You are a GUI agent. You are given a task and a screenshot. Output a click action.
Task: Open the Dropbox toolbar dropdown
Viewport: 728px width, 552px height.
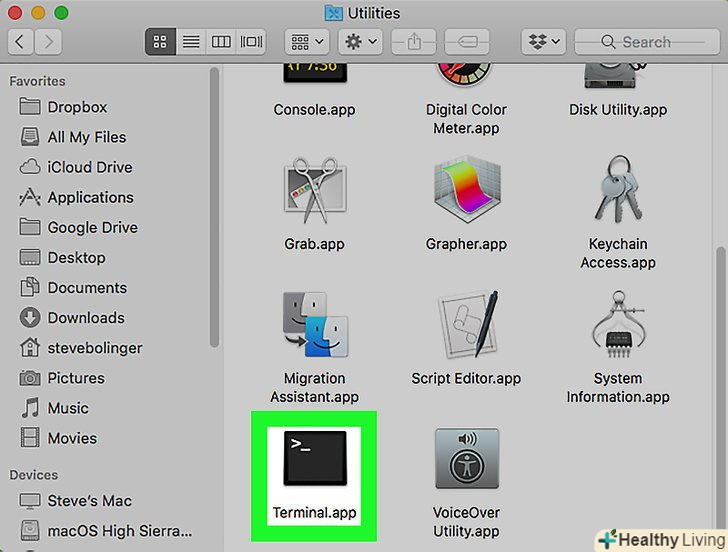543,42
